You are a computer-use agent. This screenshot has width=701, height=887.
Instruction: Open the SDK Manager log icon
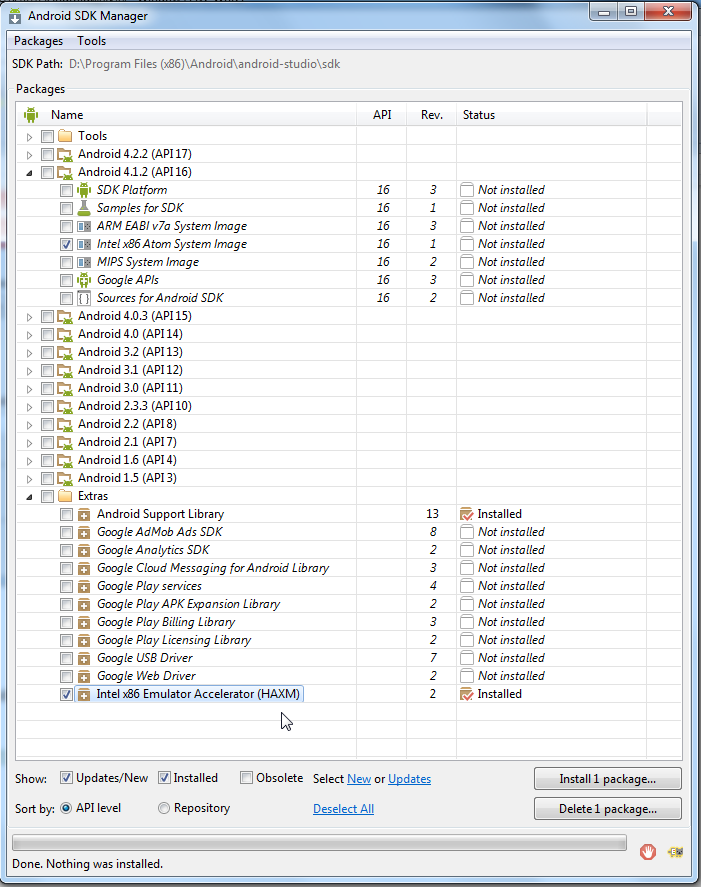pos(676,851)
